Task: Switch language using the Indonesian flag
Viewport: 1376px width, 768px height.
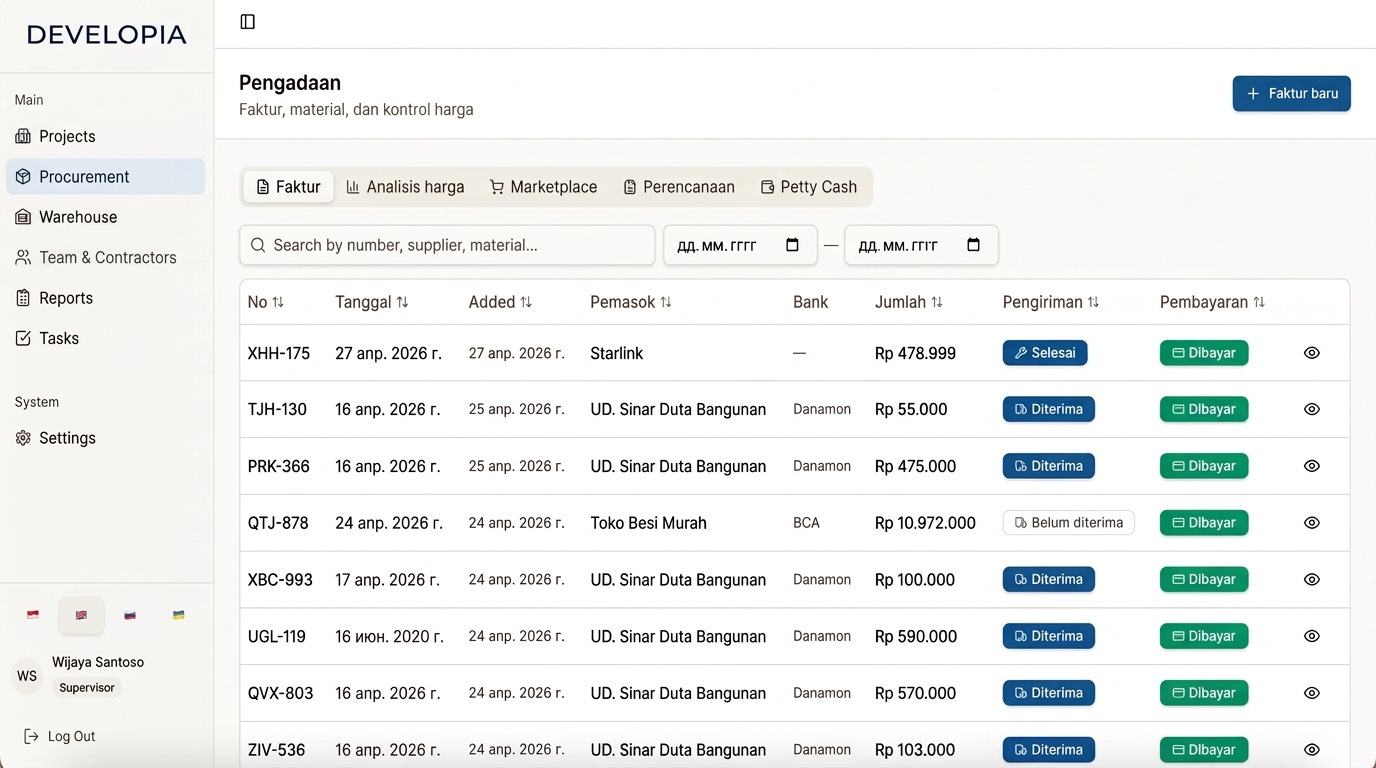Action: click(33, 615)
